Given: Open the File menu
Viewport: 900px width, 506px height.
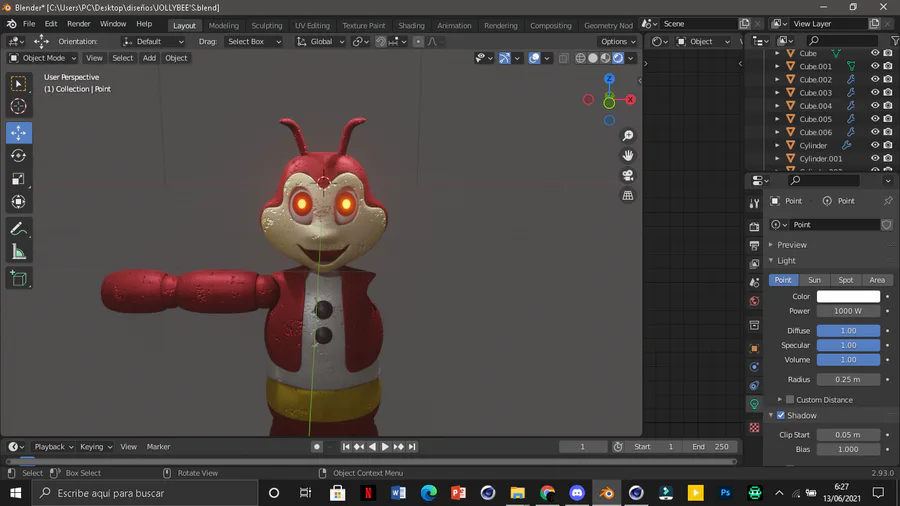Looking at the screenshot, I should (x=29, y=24).
